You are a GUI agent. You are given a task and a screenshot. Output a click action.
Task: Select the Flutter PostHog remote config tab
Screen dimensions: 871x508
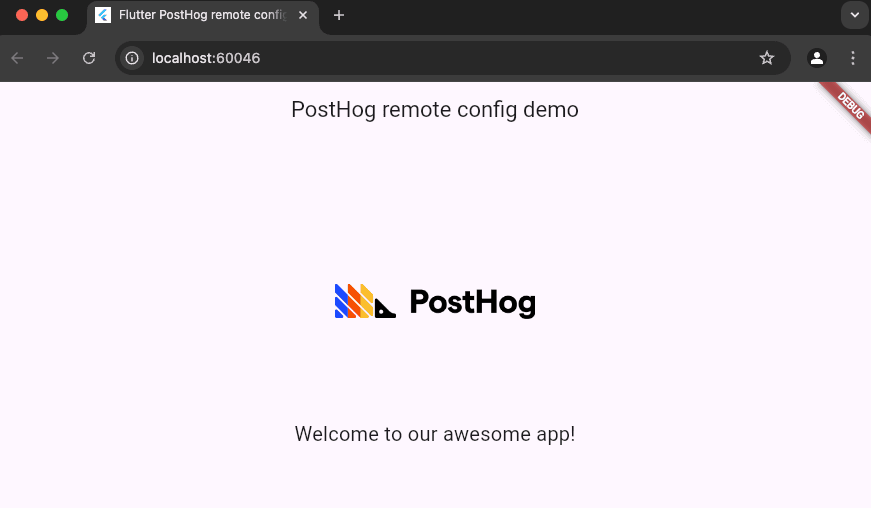(203, 17)
